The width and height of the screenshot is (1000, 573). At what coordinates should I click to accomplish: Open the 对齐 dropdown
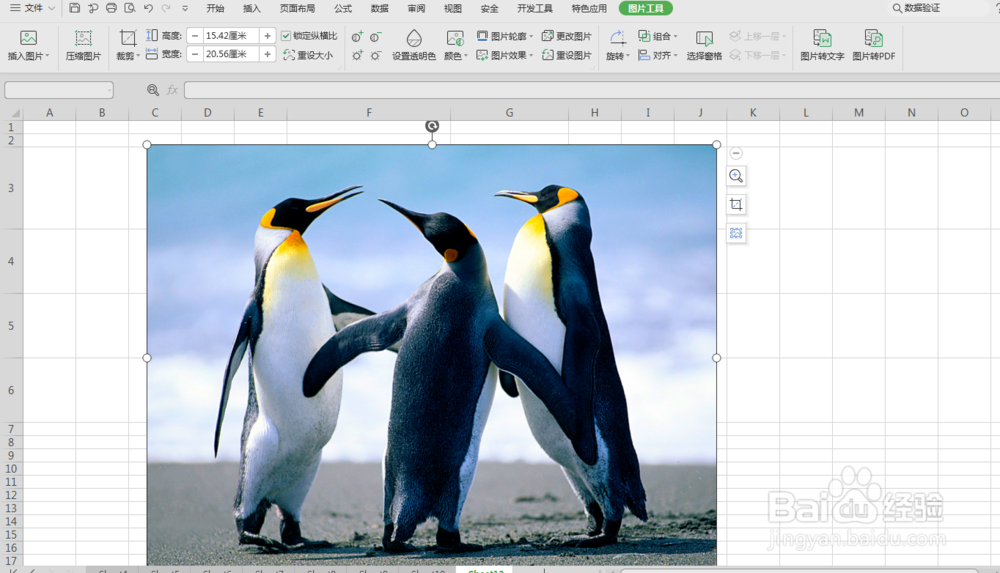pyautogui.click(x=658, y=55)
